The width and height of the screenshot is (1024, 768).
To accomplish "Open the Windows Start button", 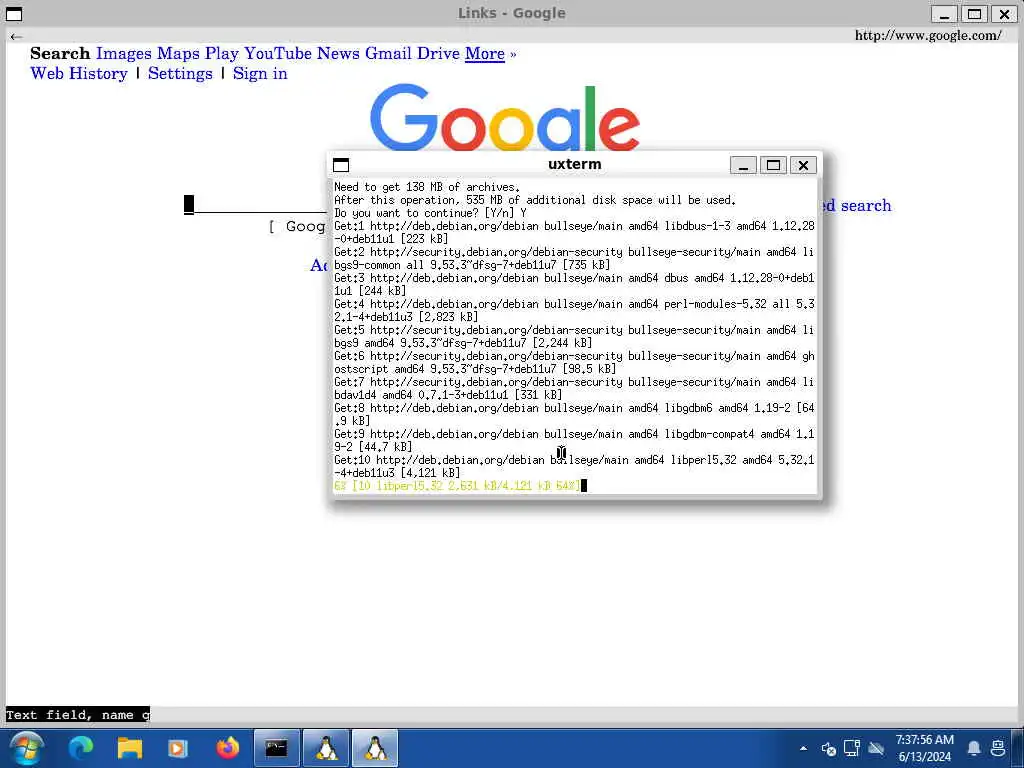I will [x=26, y=748].
